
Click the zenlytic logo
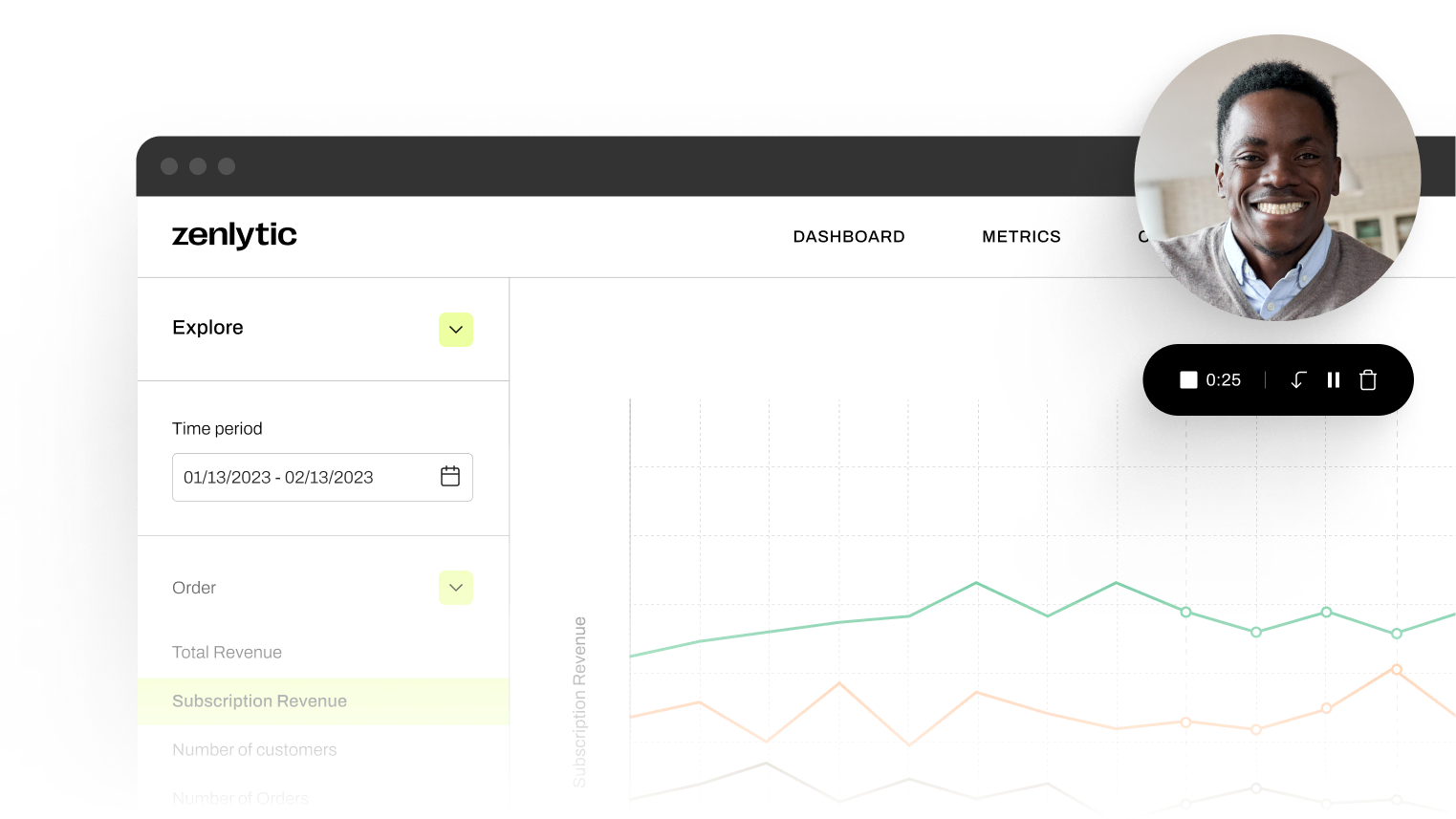pos(234,235)
